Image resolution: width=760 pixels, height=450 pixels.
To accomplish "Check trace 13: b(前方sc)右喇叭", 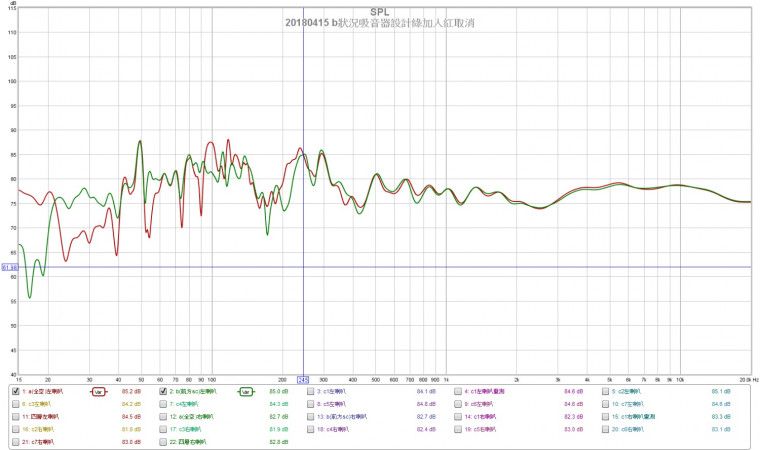I will pyautogui.click(x=311, y=417).
